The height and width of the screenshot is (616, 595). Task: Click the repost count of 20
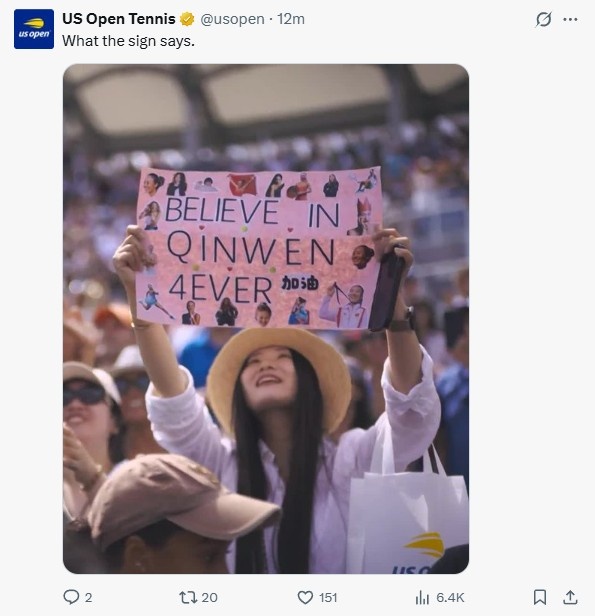[x=209, y=598]
